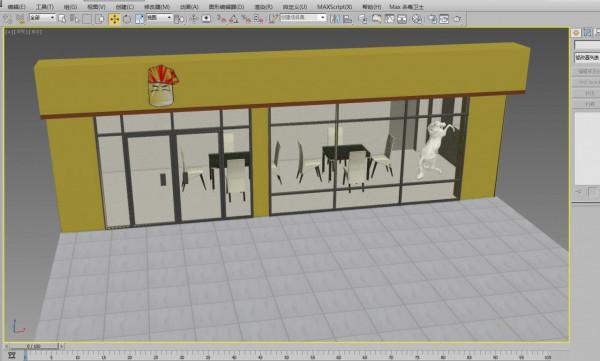Open the Use Pivot Point Center flyout
This screenshot has height=361, width=600.
[179, 19]
